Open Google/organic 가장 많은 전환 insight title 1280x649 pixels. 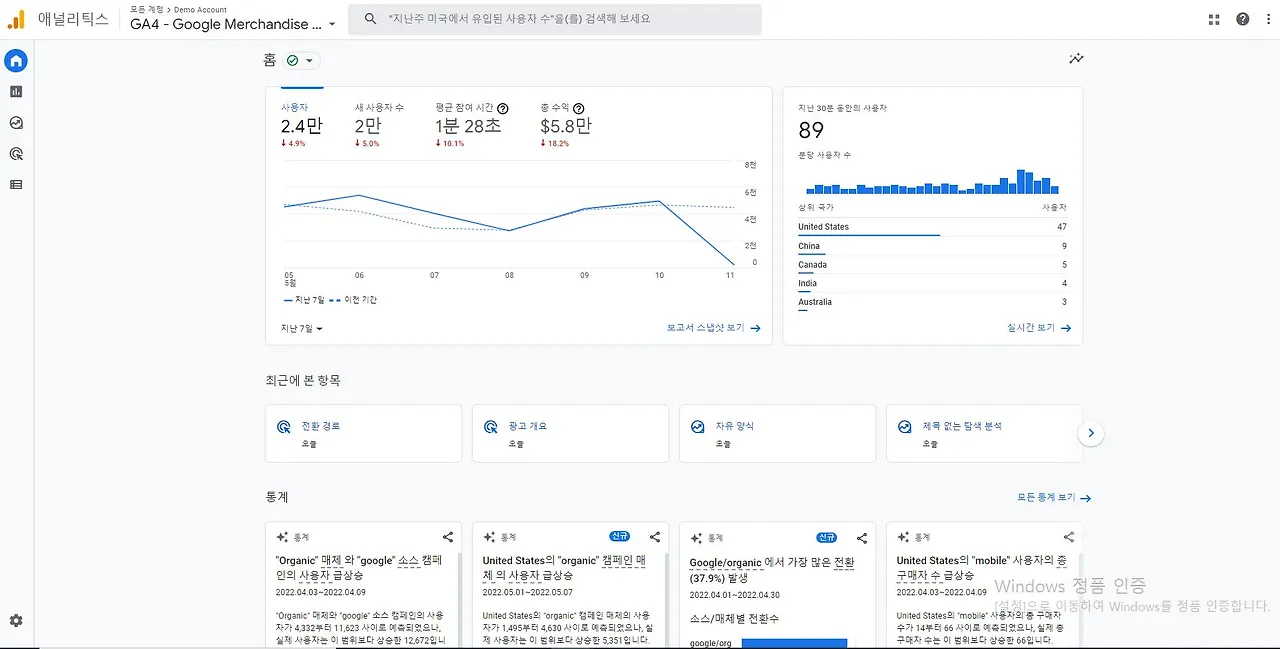pyautogui.click(x=771, y=570)
